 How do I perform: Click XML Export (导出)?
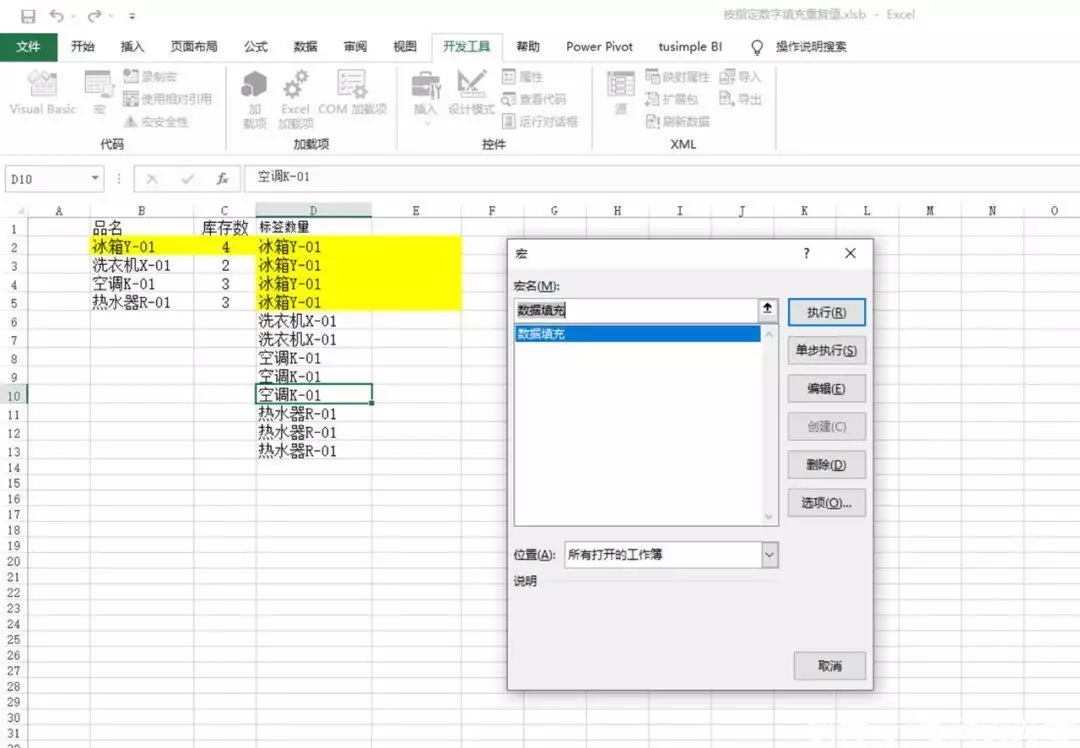tap(740, 99)
